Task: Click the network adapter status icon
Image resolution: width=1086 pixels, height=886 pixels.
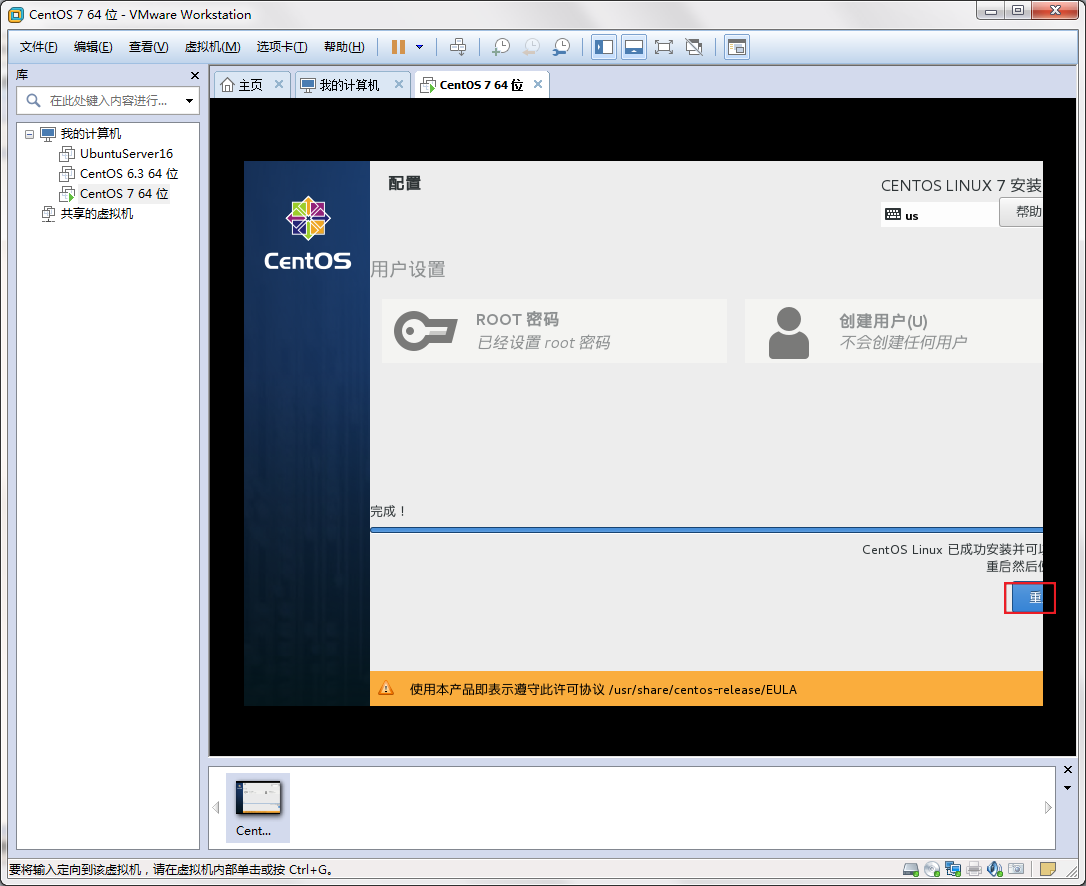Action: [x=953, y=869]
